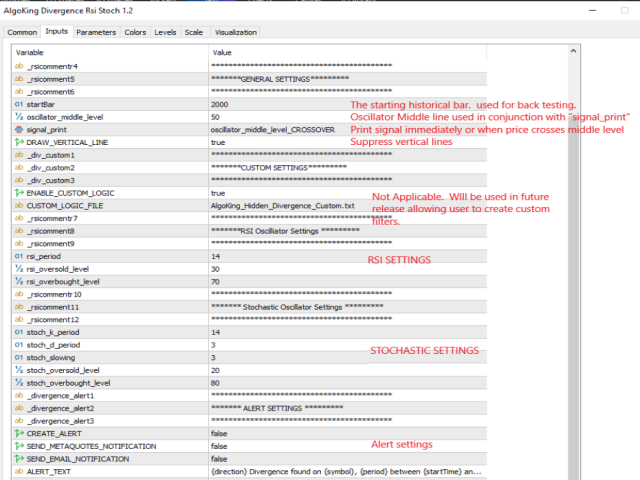Viewport: 640px width, 480px height.
Task: Open the Inputs tab
Action: click(57, 31)
